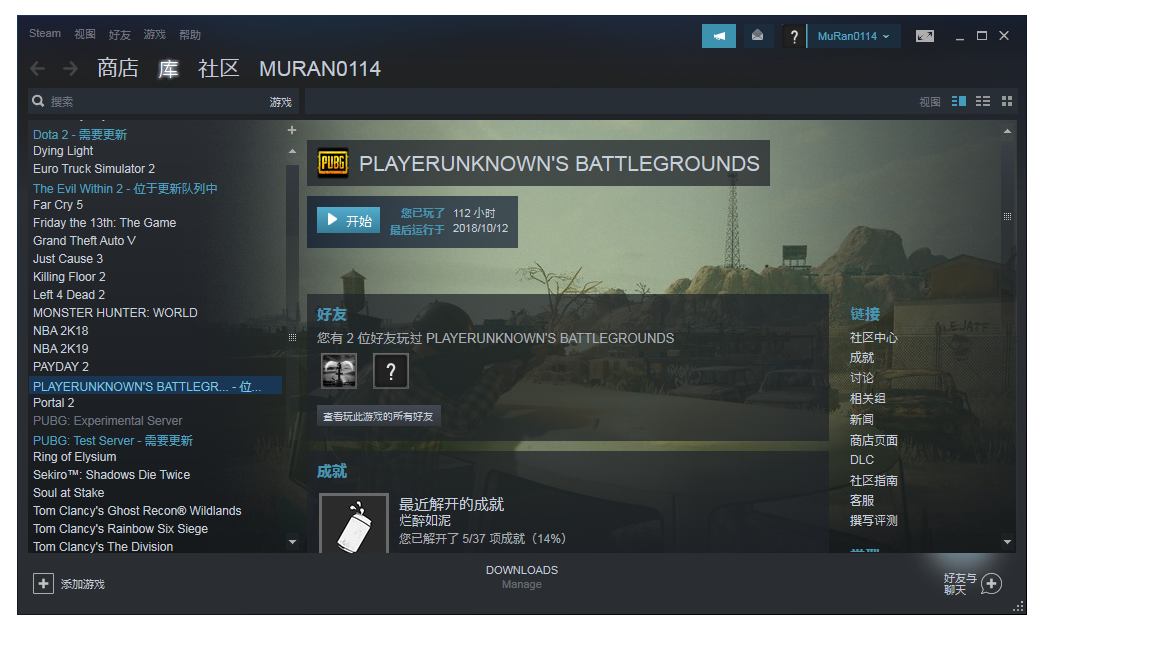Open the 游戏 menu in menu bar
The image size is (1152, 648).
tap(154, 35)
